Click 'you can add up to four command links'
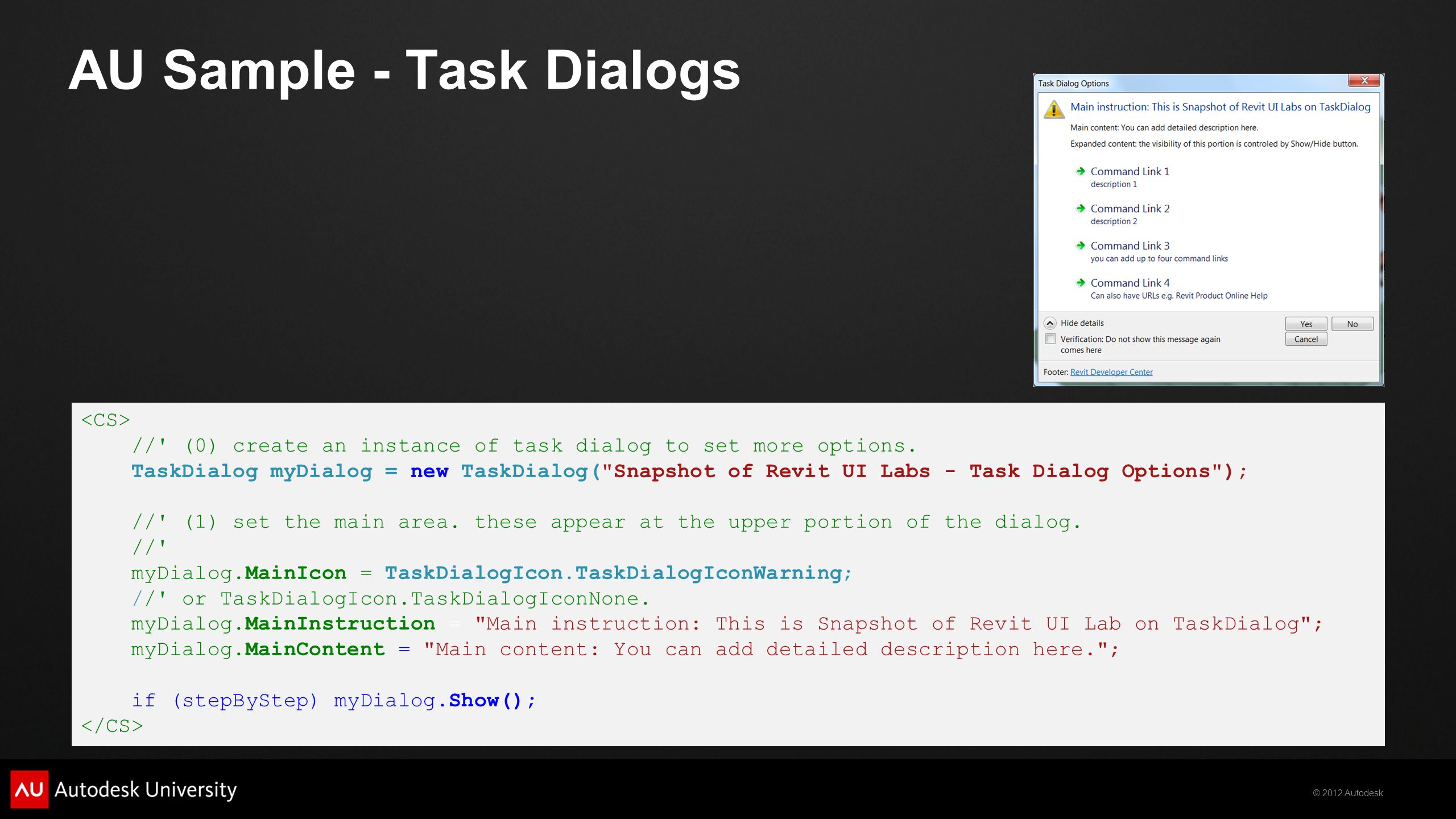The image size is (1456, 819). [x=1159, y=258]
